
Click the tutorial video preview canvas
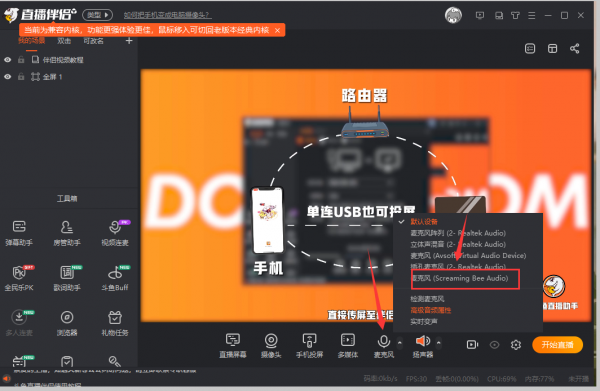point(365,196)
